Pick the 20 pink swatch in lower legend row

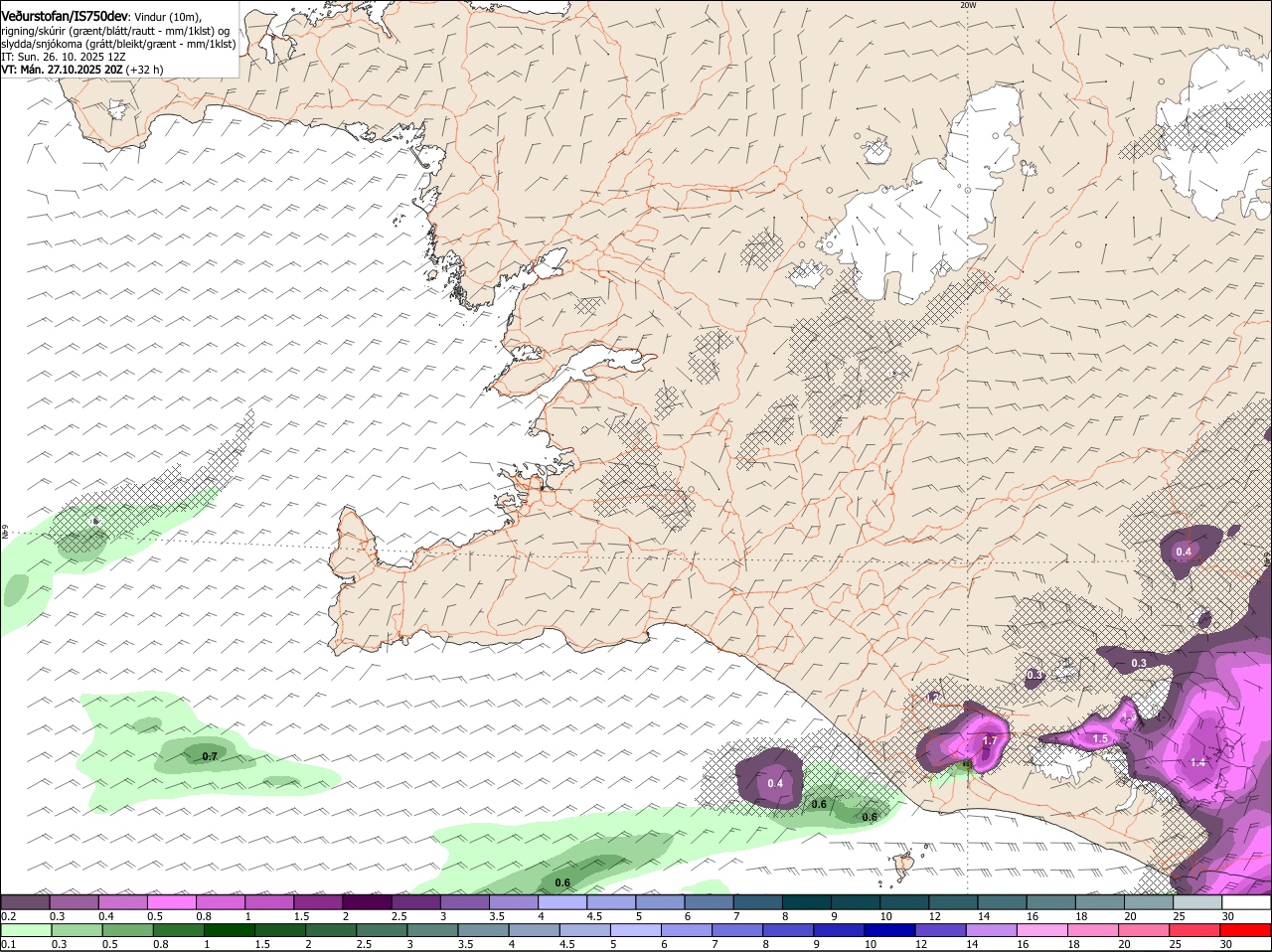[1142, 931]
